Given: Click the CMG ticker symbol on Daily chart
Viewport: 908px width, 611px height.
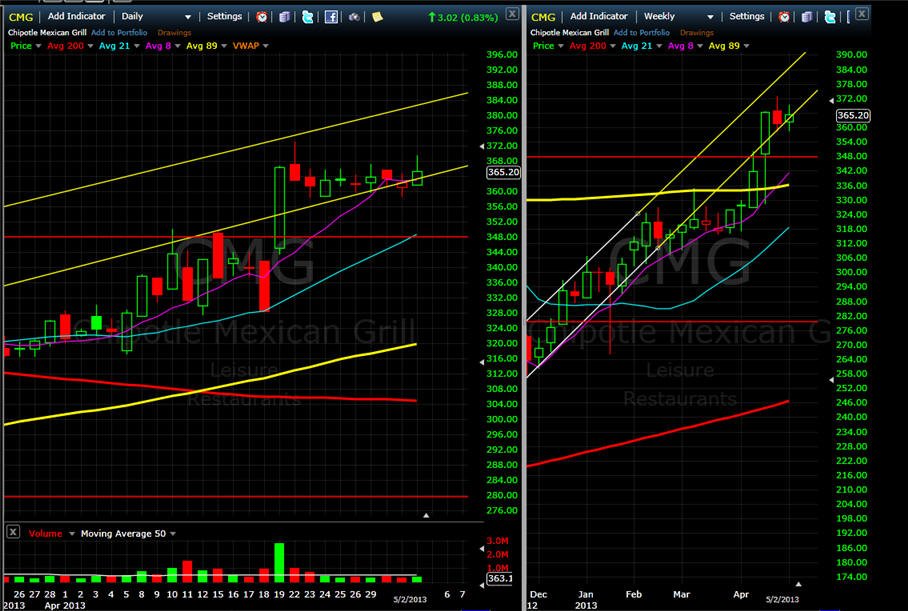Looking at the screenshot, I should point(21,17).
